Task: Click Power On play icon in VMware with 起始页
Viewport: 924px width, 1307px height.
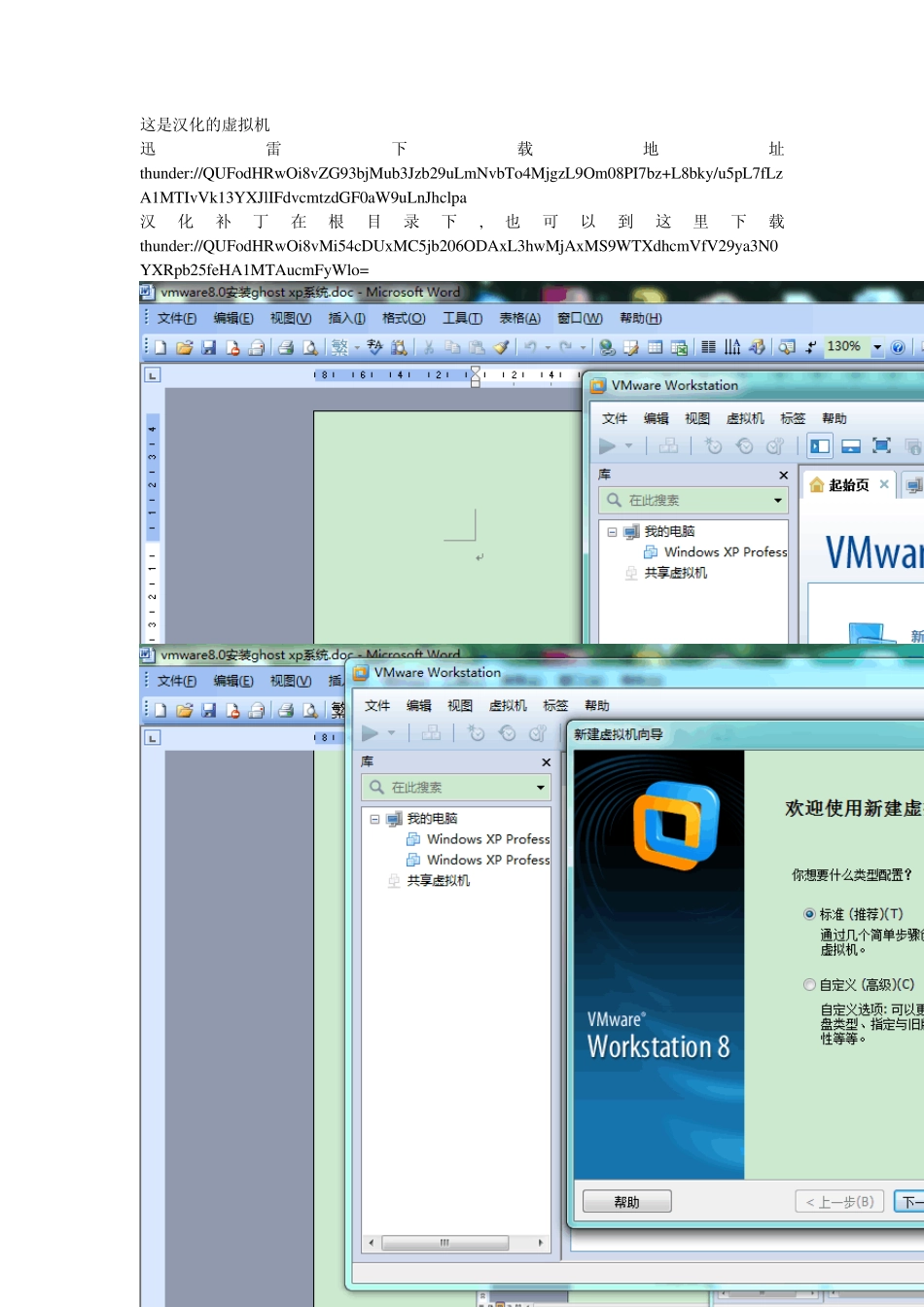Action: [608, 446]
